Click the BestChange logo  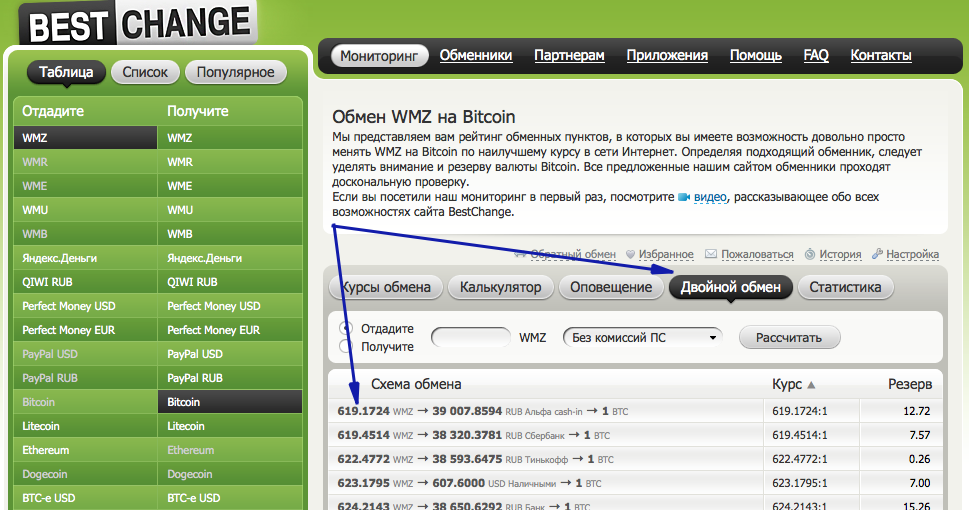click(138, 22)
